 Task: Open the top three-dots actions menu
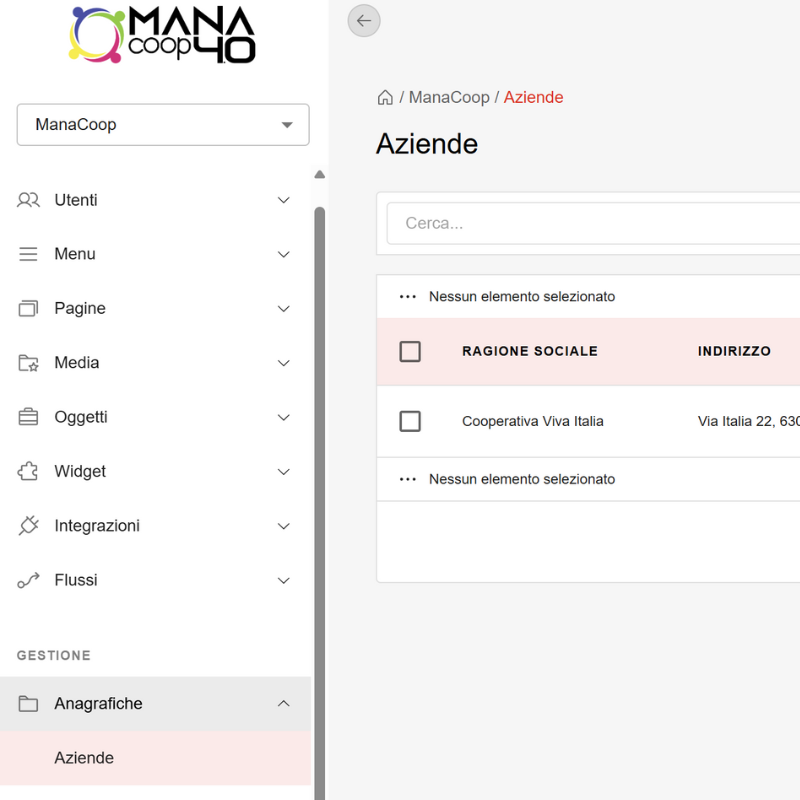[x=407, y=297]
